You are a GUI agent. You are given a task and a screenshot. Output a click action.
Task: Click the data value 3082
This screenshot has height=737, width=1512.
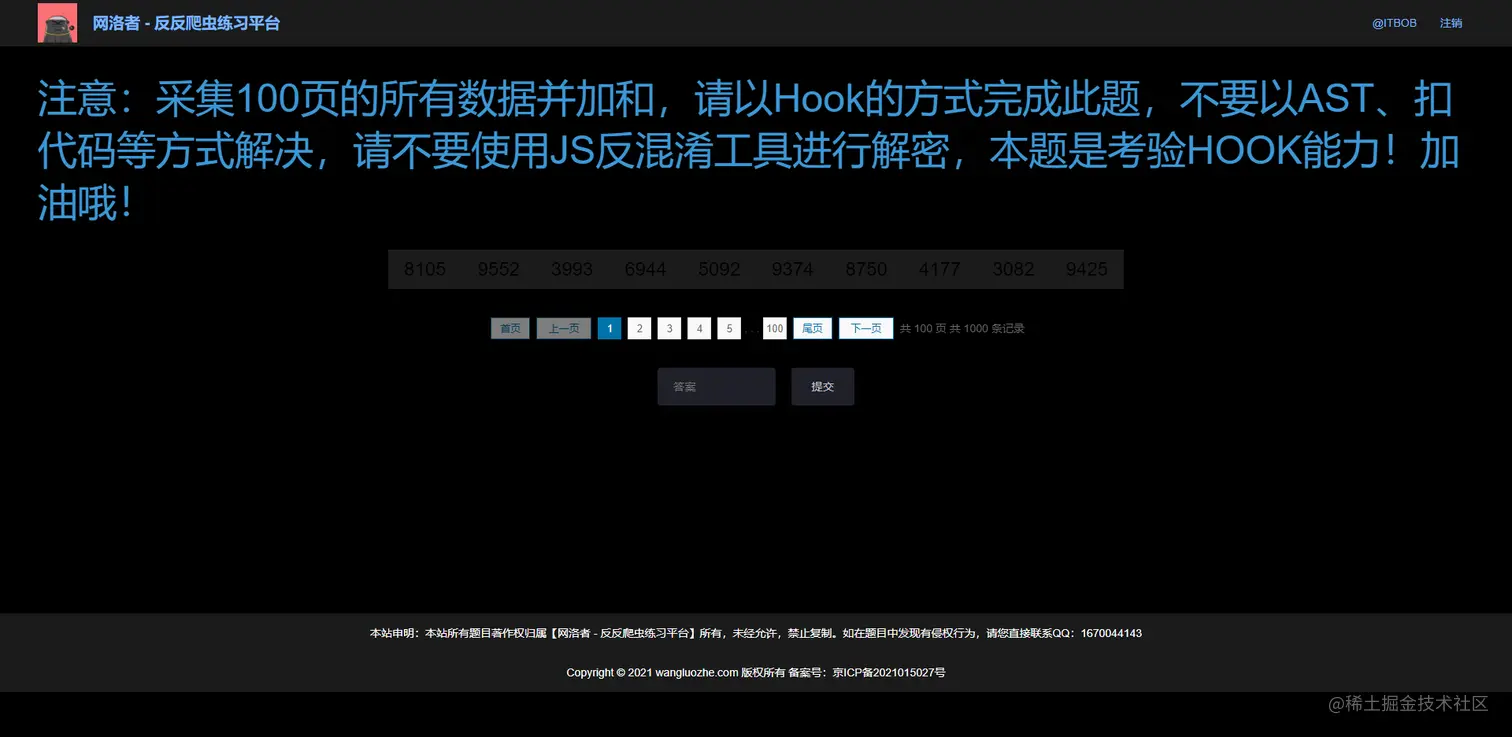coord(1013,269)
